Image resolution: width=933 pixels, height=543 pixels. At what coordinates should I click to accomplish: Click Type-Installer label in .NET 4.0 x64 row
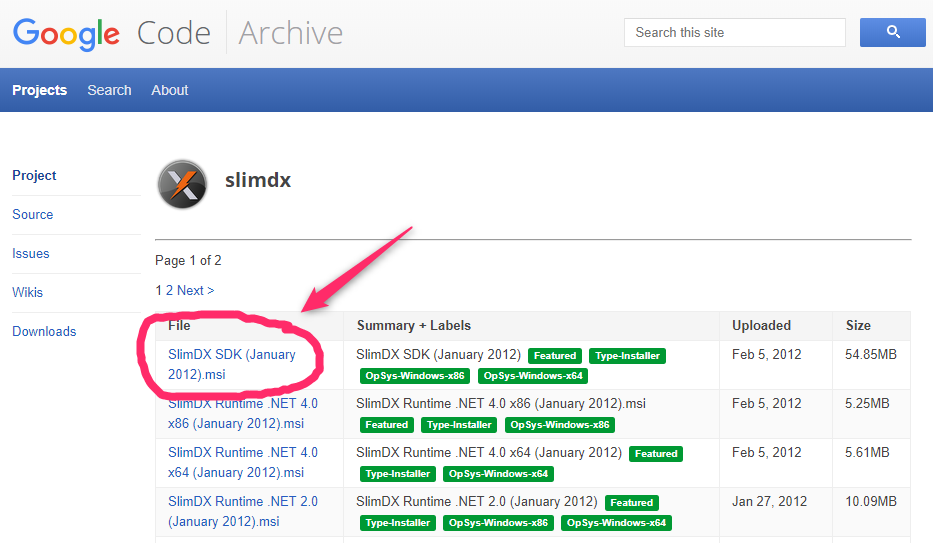pyautogui.click(x=397, y=474)
